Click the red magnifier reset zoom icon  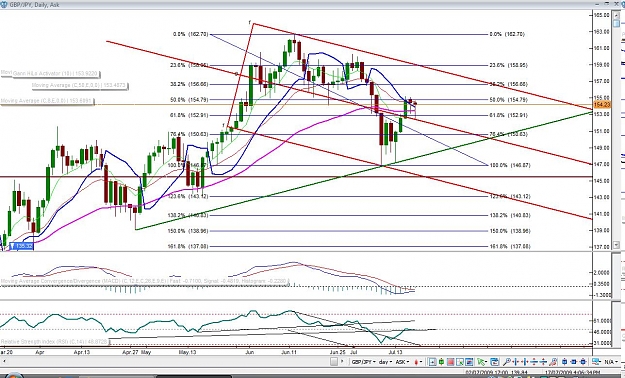click(x=553, y=362)
